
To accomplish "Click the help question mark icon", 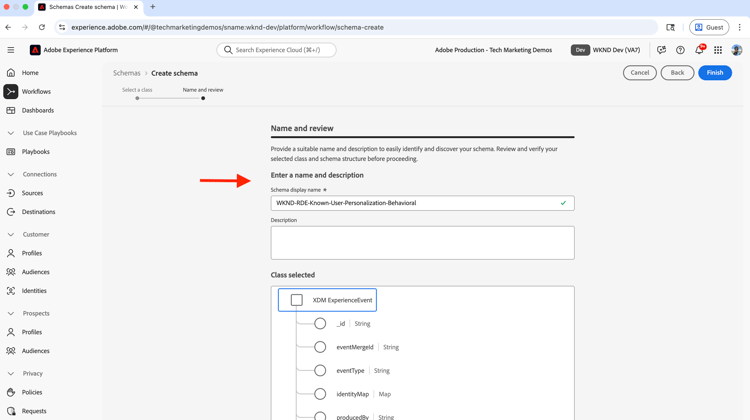I will coord(680,50).
